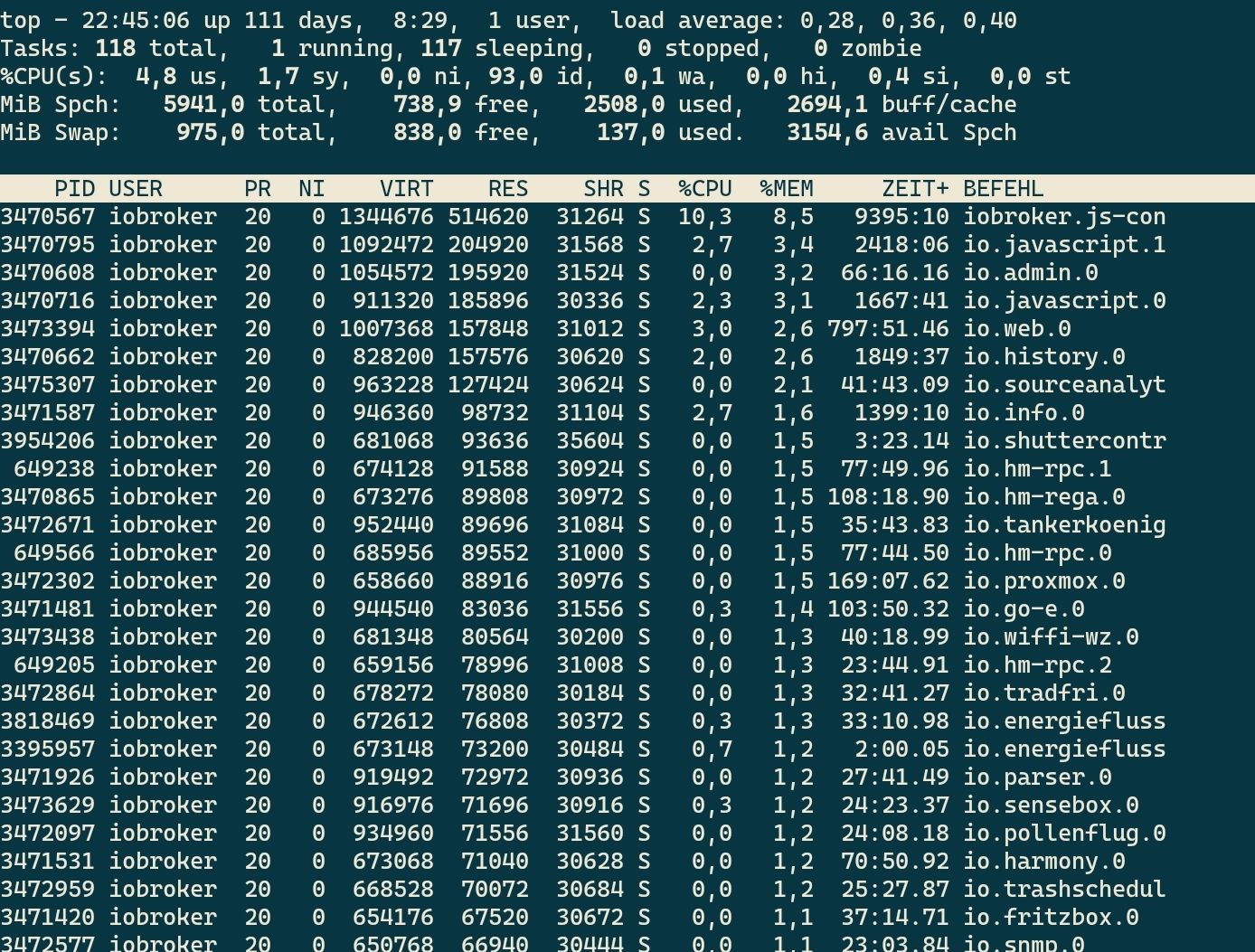1255x952 pixels.
Task: Click PID 3470567 in the process list
Action: click(x=47, y=217)
